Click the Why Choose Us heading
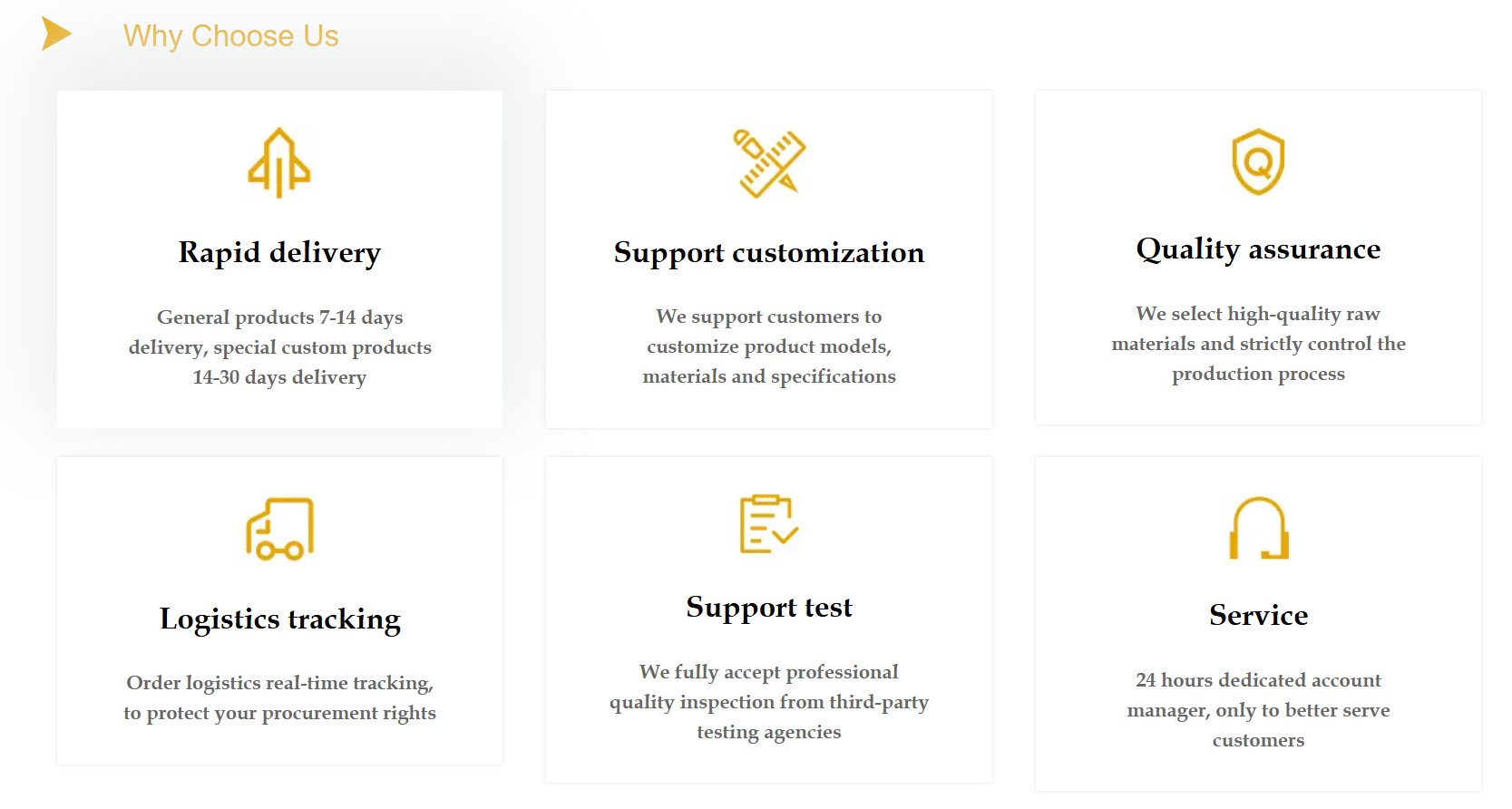Viewport: 1512px width, 809px height. click(x=230, y=36)
